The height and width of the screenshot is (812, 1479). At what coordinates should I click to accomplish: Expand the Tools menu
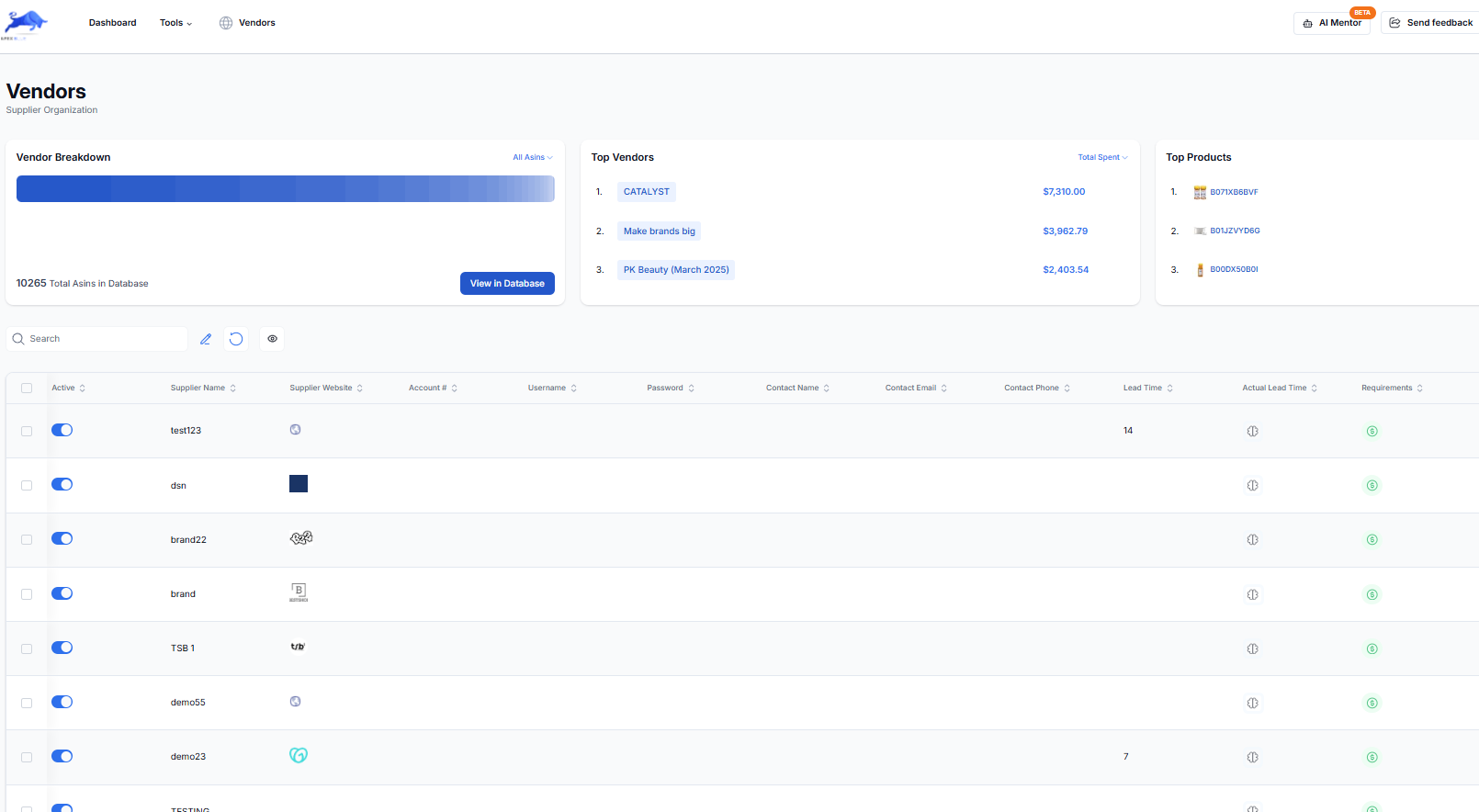175,23
